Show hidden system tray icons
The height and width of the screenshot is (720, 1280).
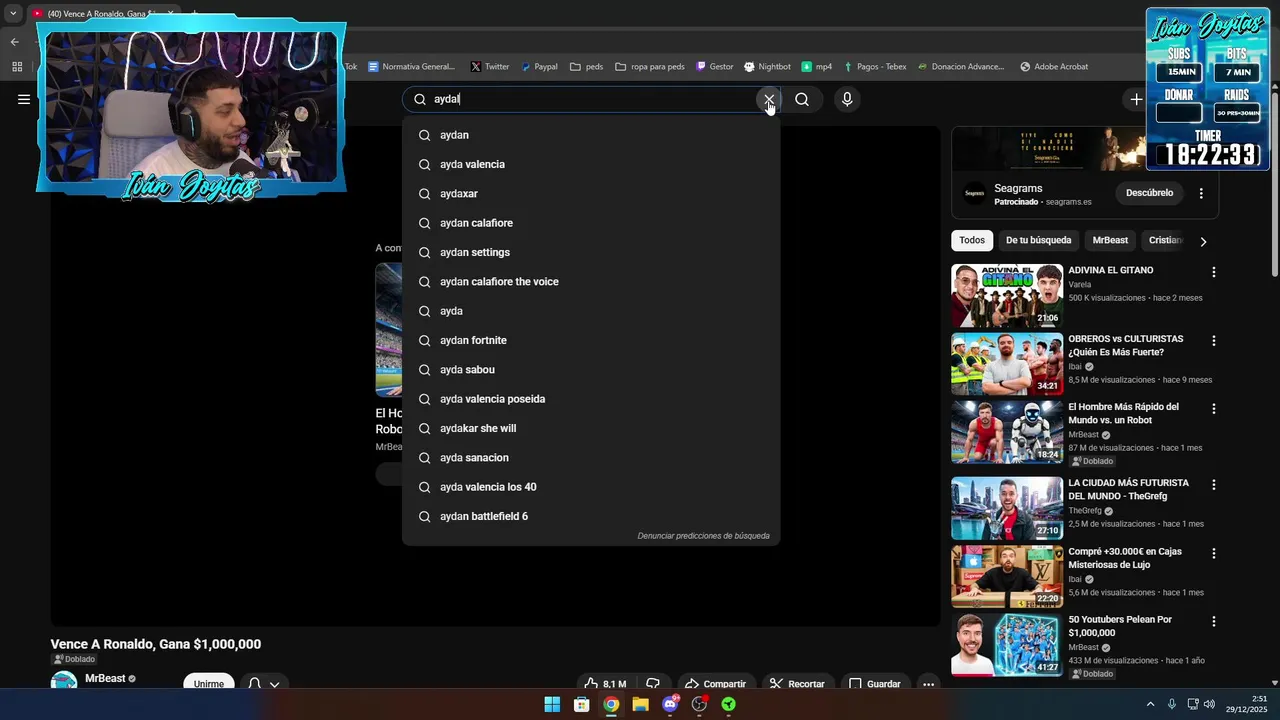pyautogui.click(x=1150, y=704)
